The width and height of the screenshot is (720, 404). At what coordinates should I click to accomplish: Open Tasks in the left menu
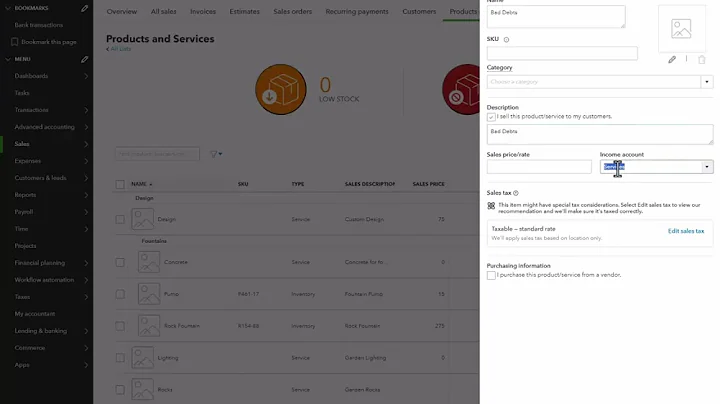pos(22,93)
